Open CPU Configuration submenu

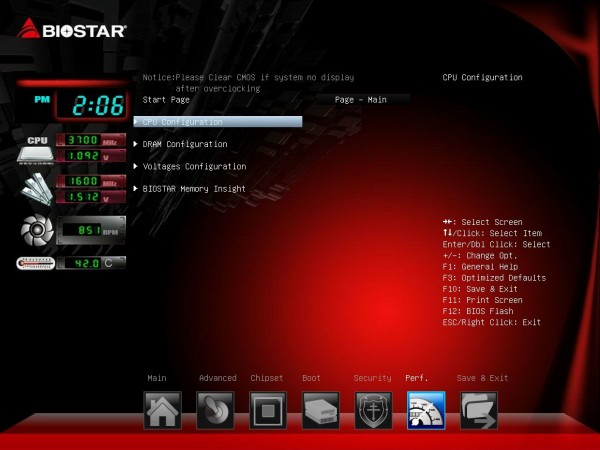(218, 122)
